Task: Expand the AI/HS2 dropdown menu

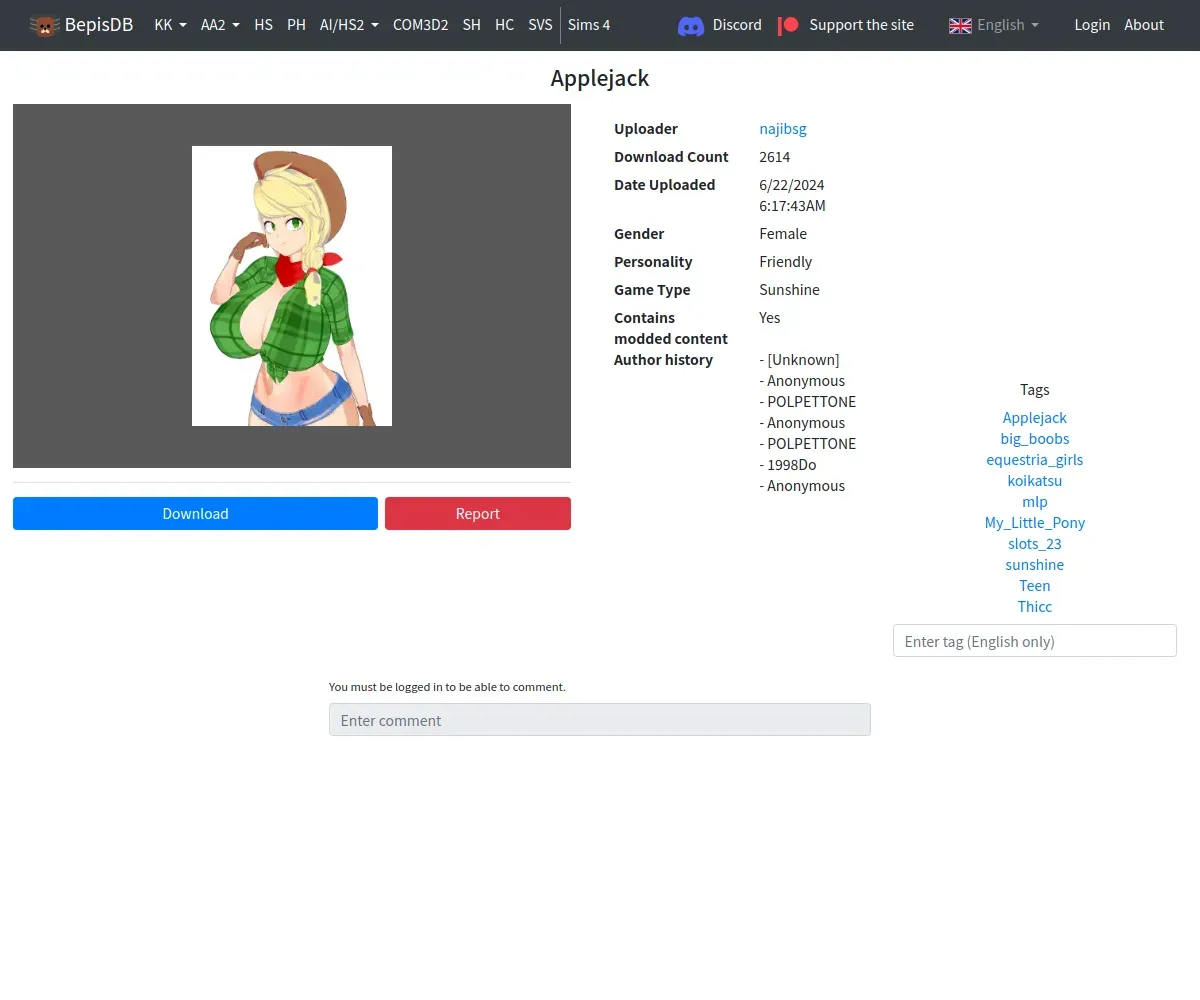Action: coord(349,25)
